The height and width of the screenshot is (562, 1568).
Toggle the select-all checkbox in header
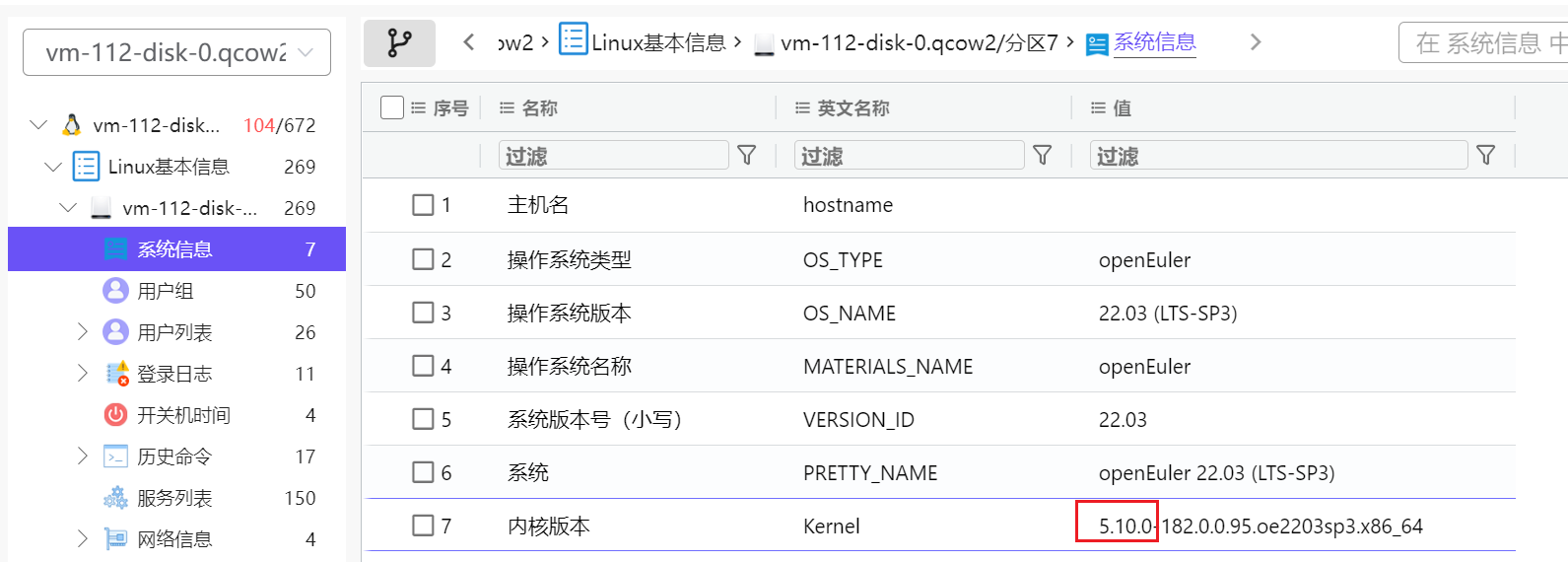[392, 107]
